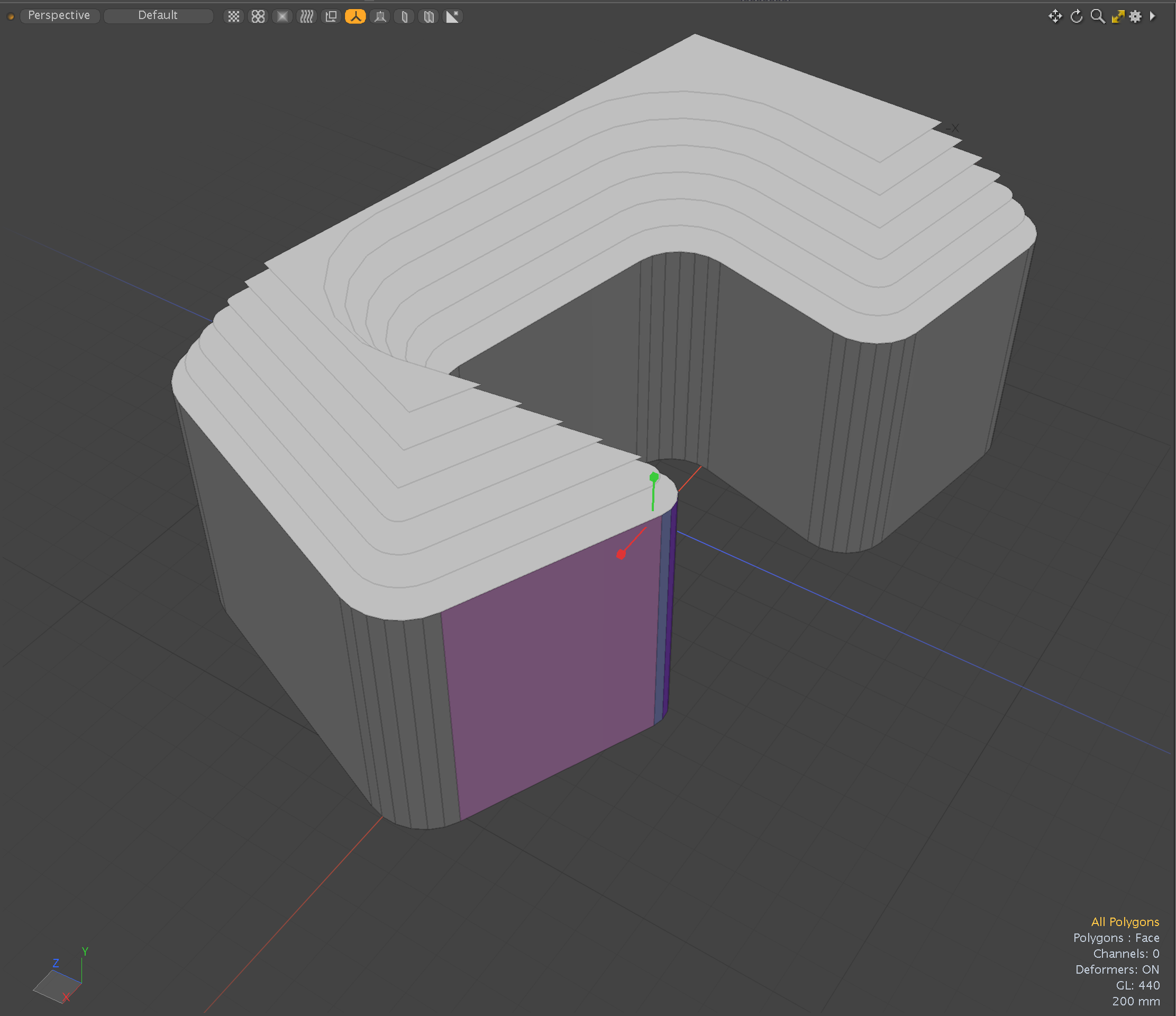Open the viewport settings gear
The image size is (1176, 1016).
[x=1135, y=16]
